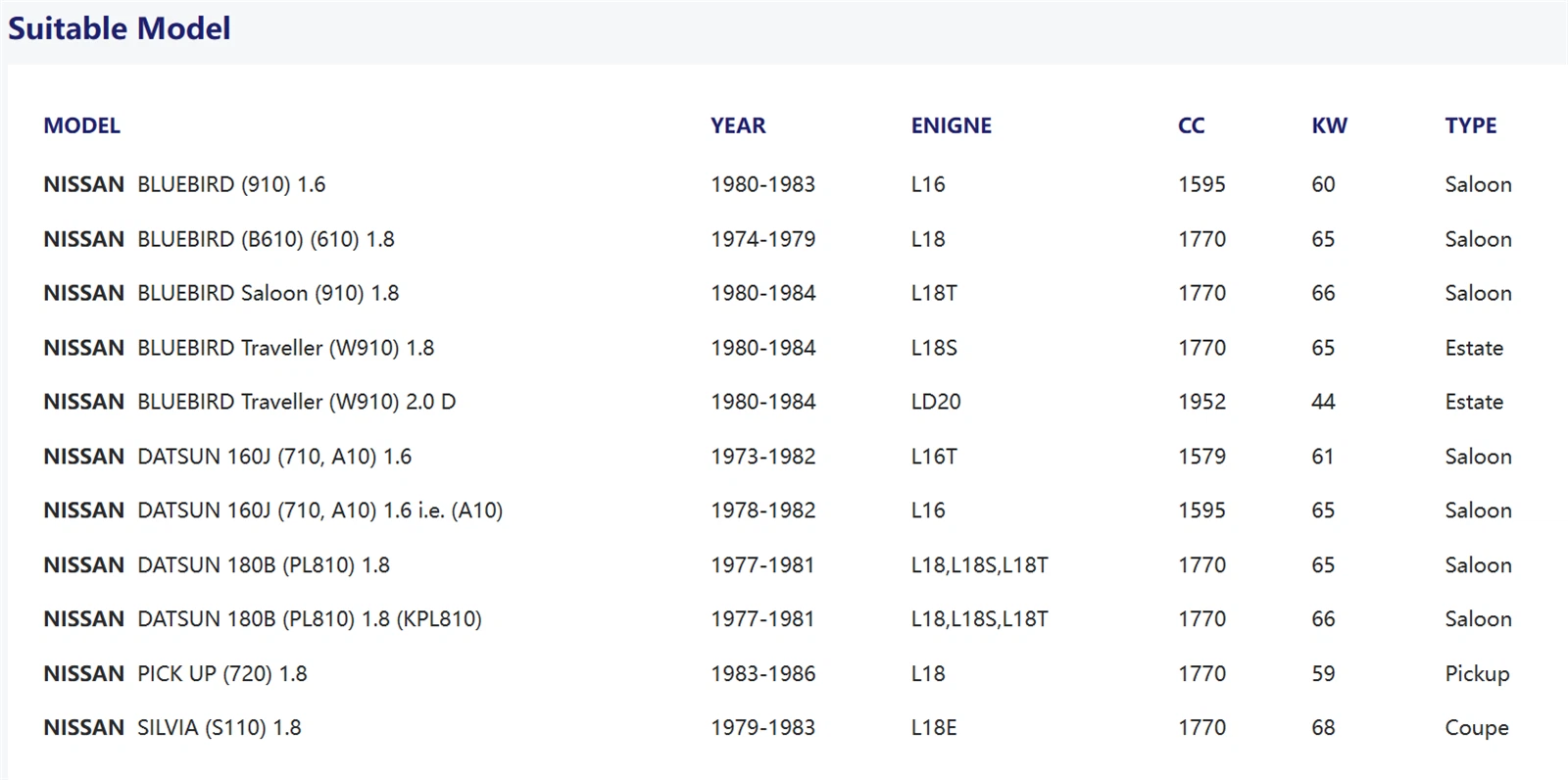Viewport: 1568px width, 780px height.
Task: Select KW value 60
Action: (1323, 184)
